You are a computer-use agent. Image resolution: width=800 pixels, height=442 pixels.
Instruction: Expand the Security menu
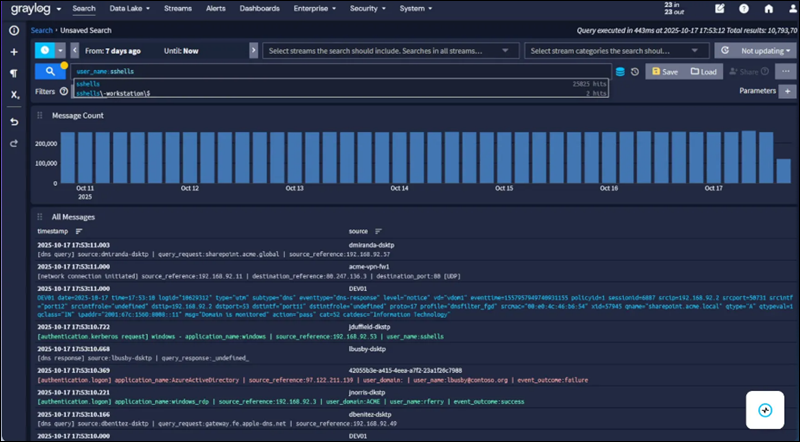click(367, 9)
